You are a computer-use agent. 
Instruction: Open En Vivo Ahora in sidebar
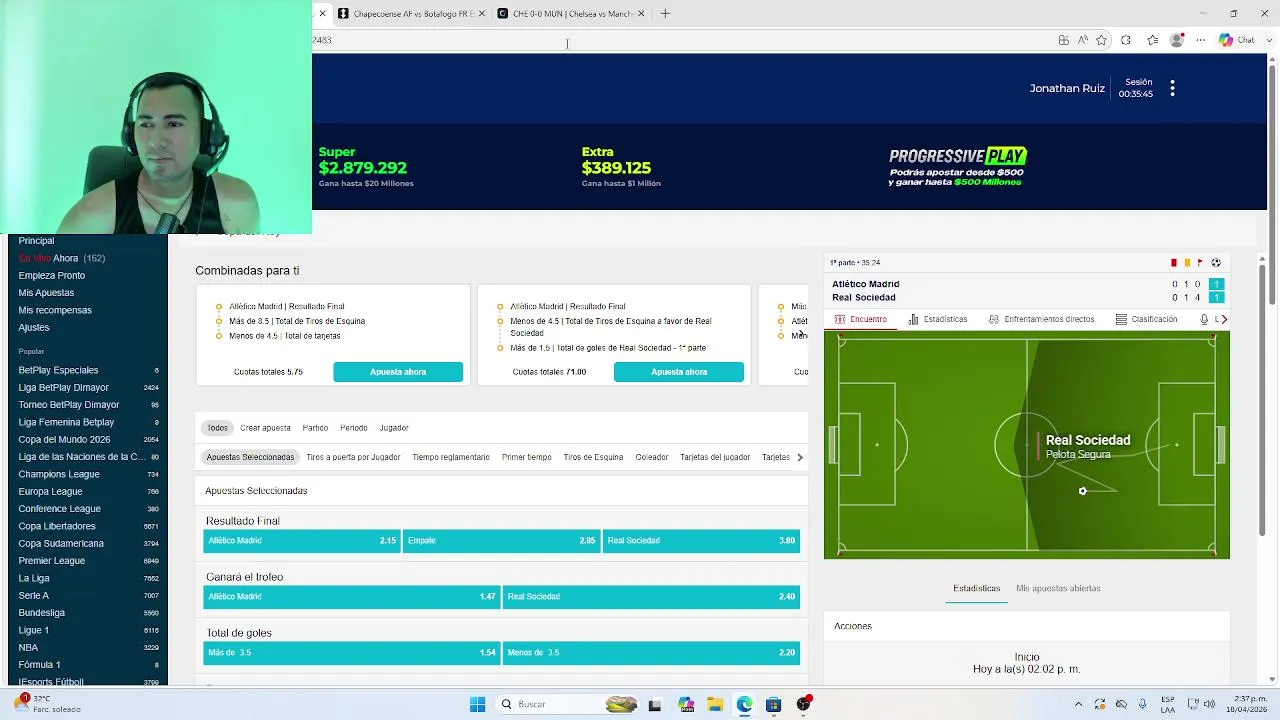pos(61,258)
